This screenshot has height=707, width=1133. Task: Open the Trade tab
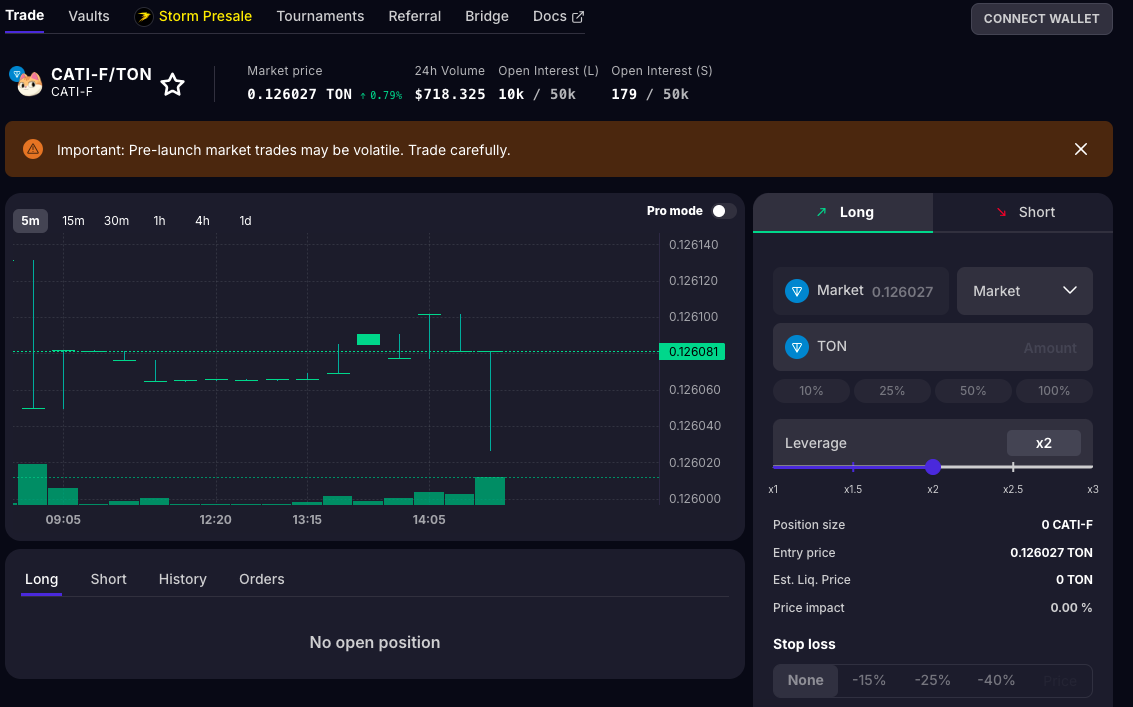click(x=25, y=16)
